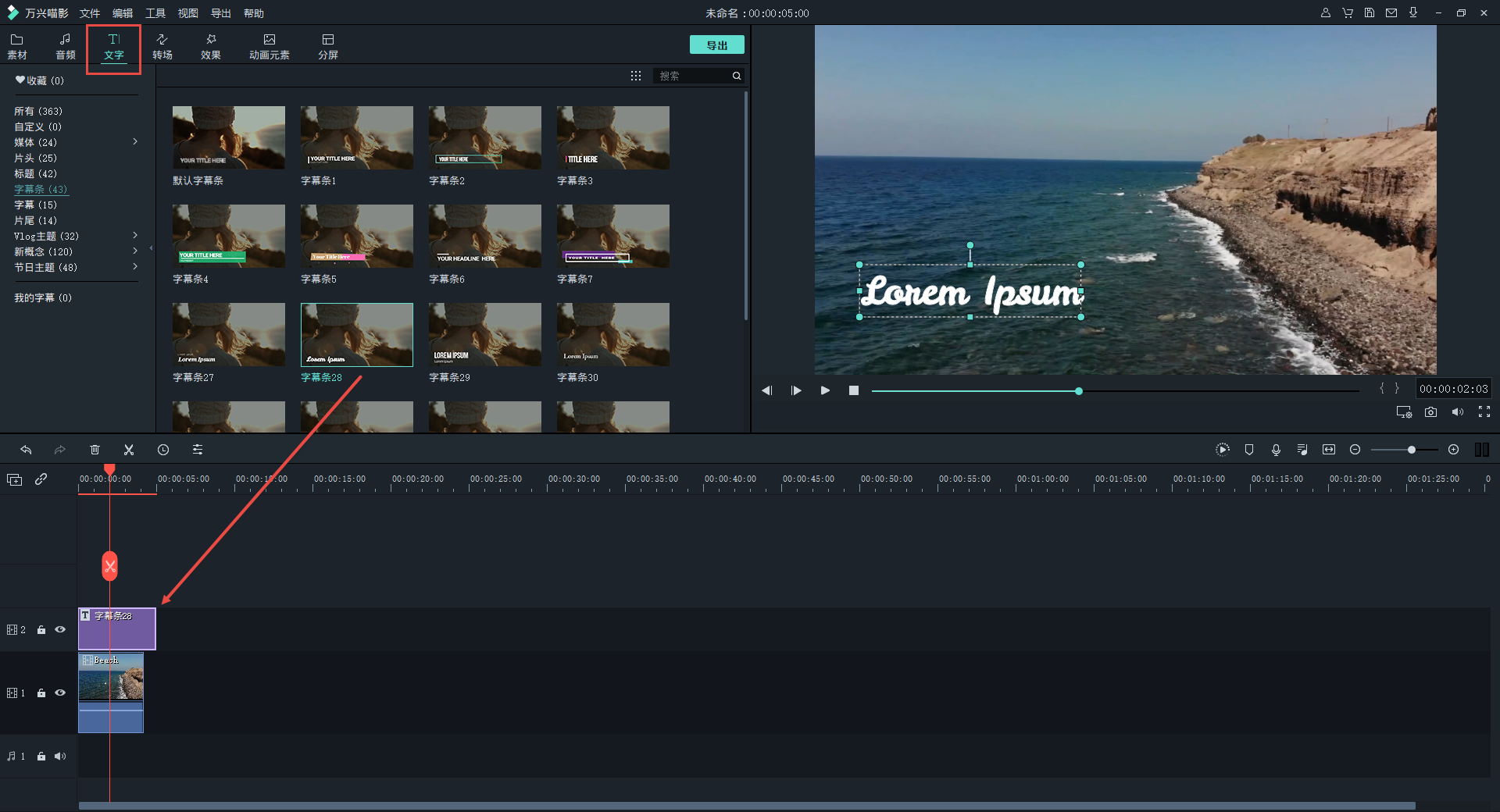Click the timeline zoom in plus icon

click(1454, 450)
